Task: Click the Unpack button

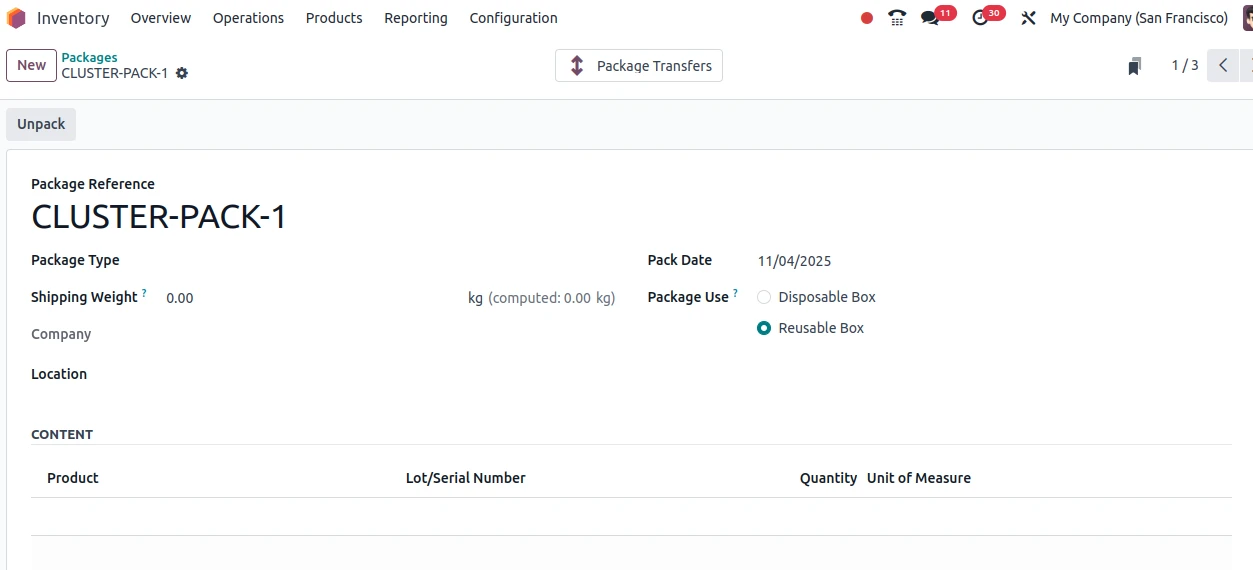Action: click(41, 124)
